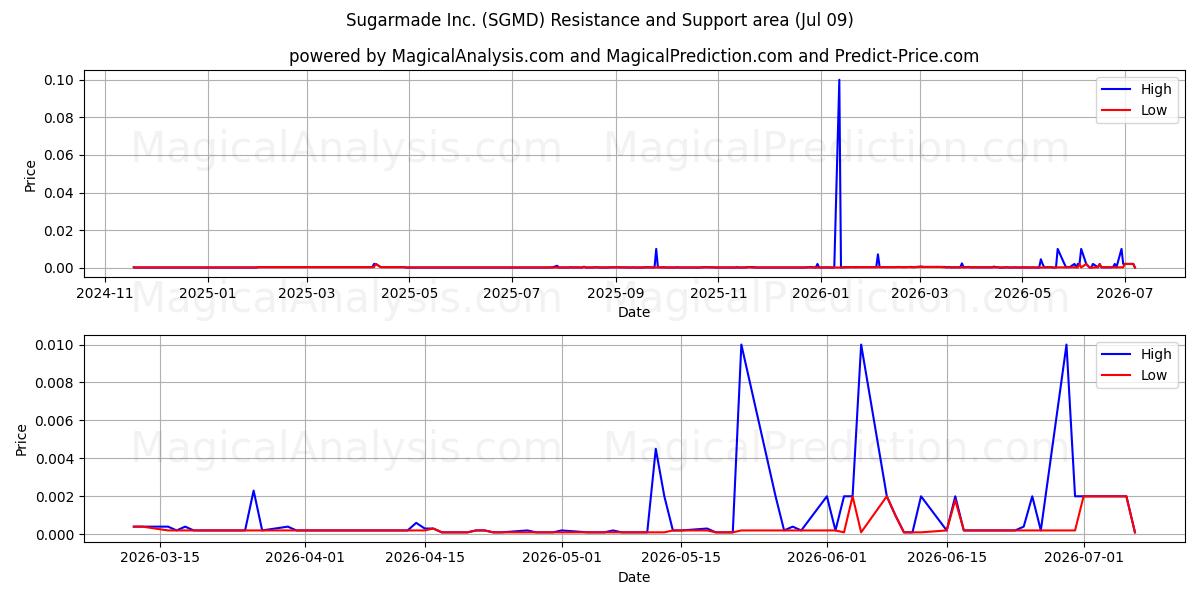Click the '2025-07' x-axis tick label
This screenshot has height=600, width=1200.
click(513, 293)
